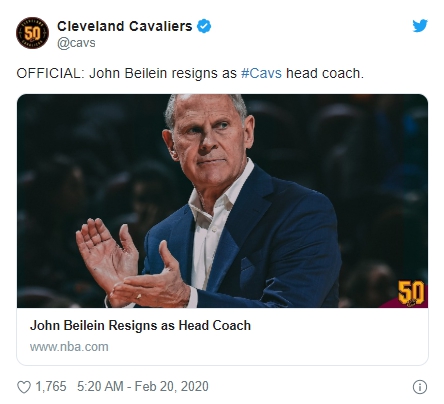
Task: Click the Twitter bird logo icon
Action: pyautogui.click(x=420, y=25)
